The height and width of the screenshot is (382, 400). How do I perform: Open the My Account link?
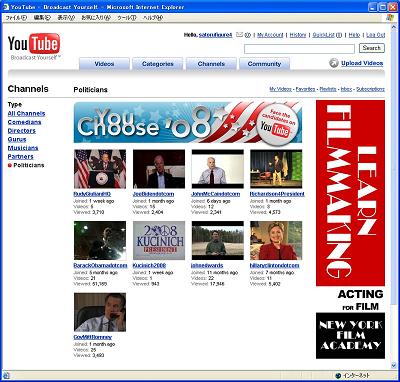click(x=270, y=35)
